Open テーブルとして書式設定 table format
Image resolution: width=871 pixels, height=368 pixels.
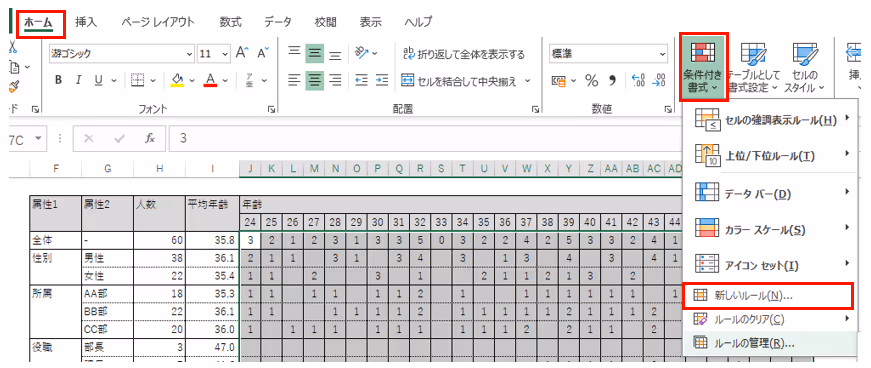pos(754,67)
